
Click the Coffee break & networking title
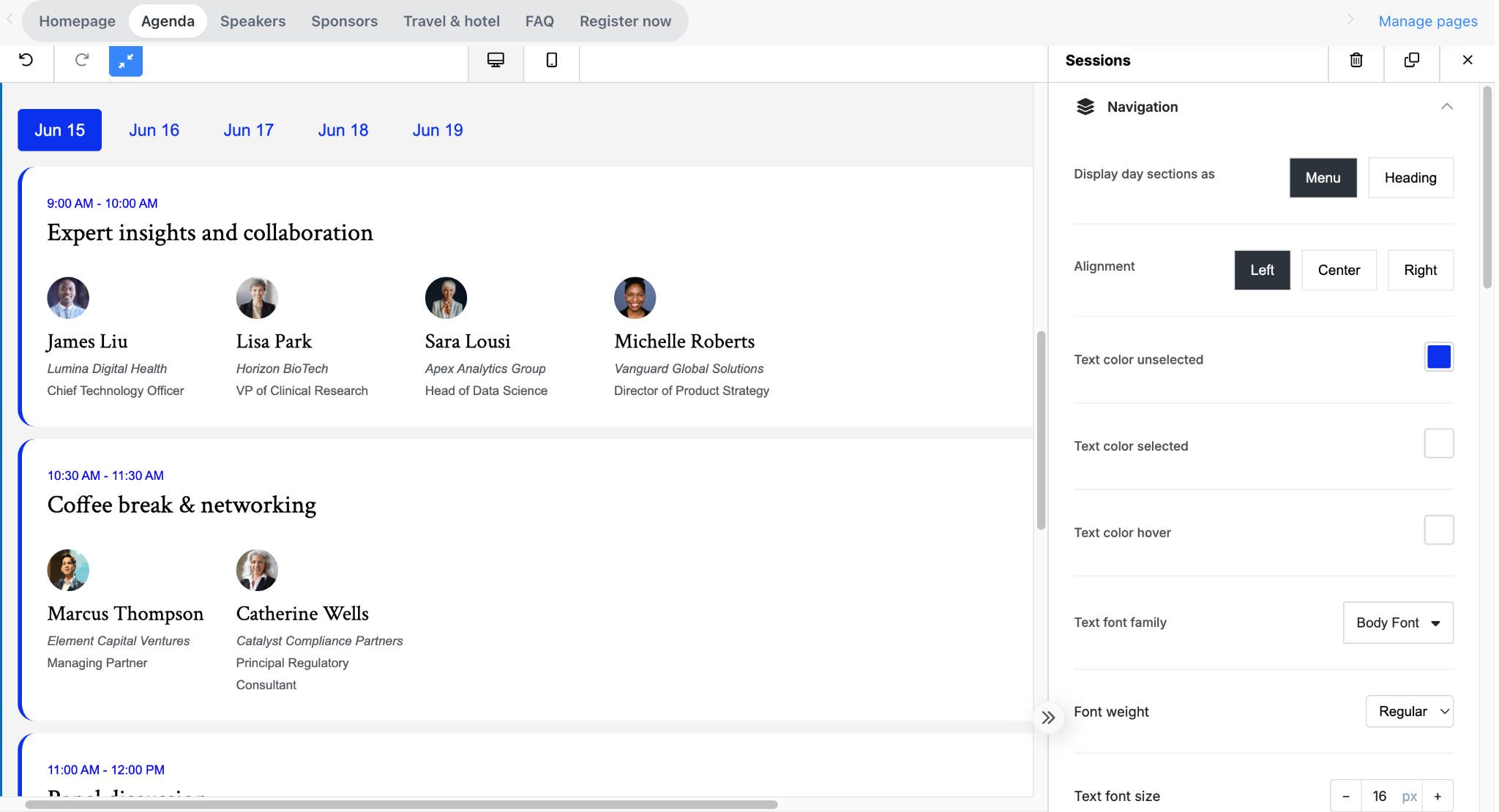[182, 505]
